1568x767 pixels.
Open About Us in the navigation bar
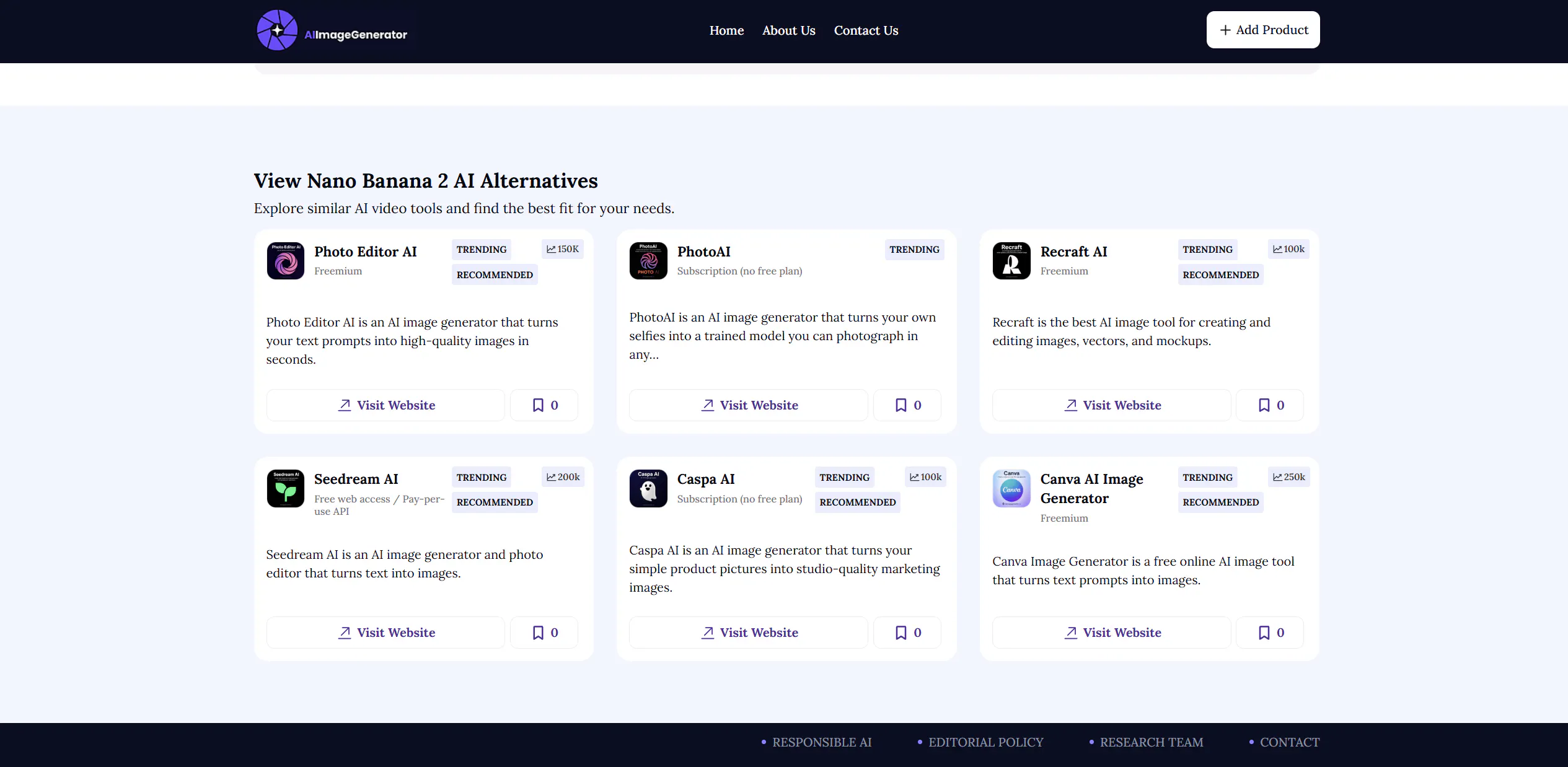click(788, 30)
